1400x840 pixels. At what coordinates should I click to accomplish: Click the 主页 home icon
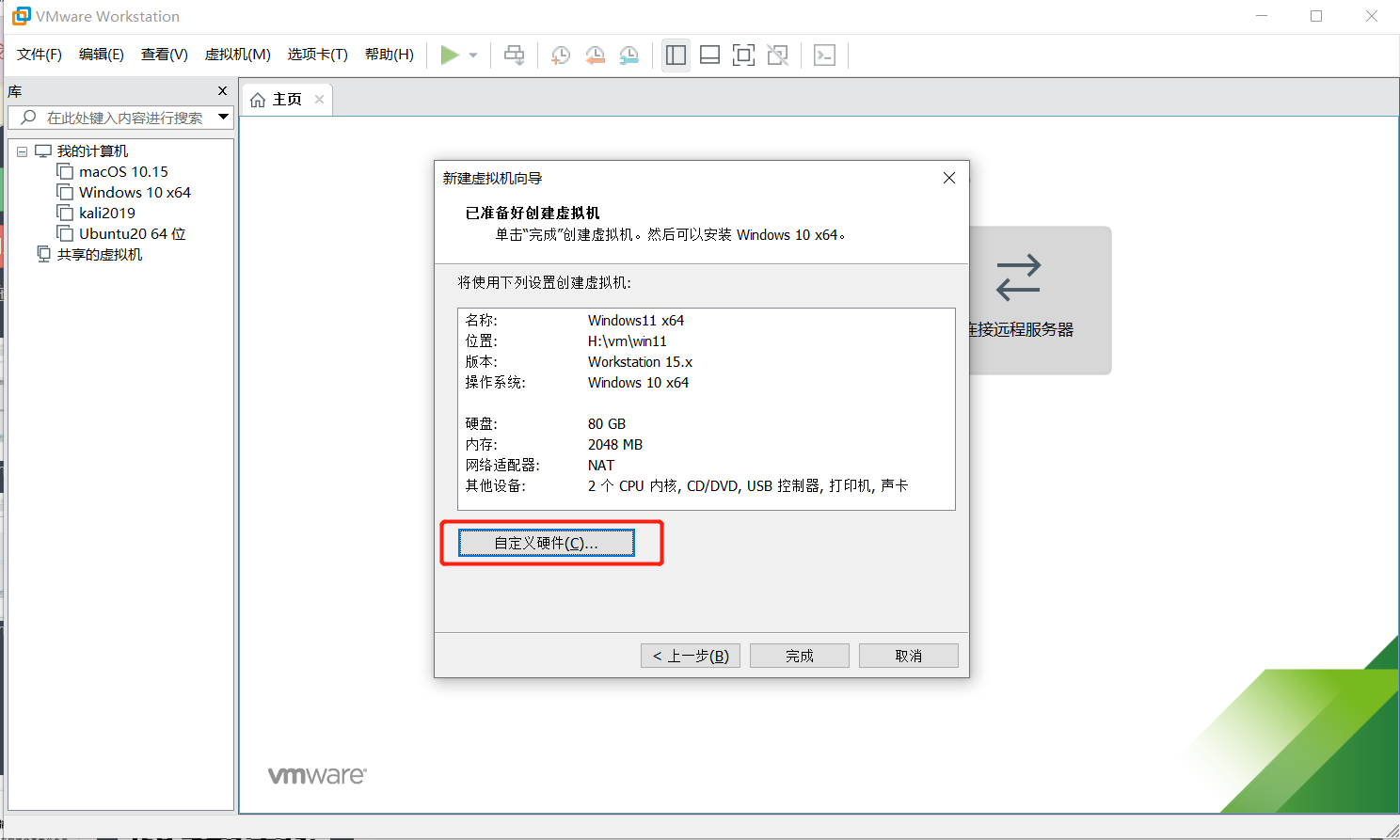coord(258,100)
